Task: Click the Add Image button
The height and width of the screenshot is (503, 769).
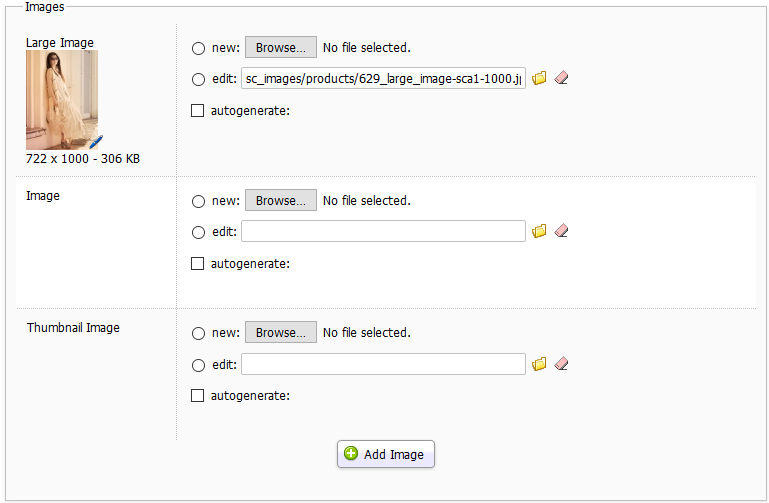Action: click(386, 454)
